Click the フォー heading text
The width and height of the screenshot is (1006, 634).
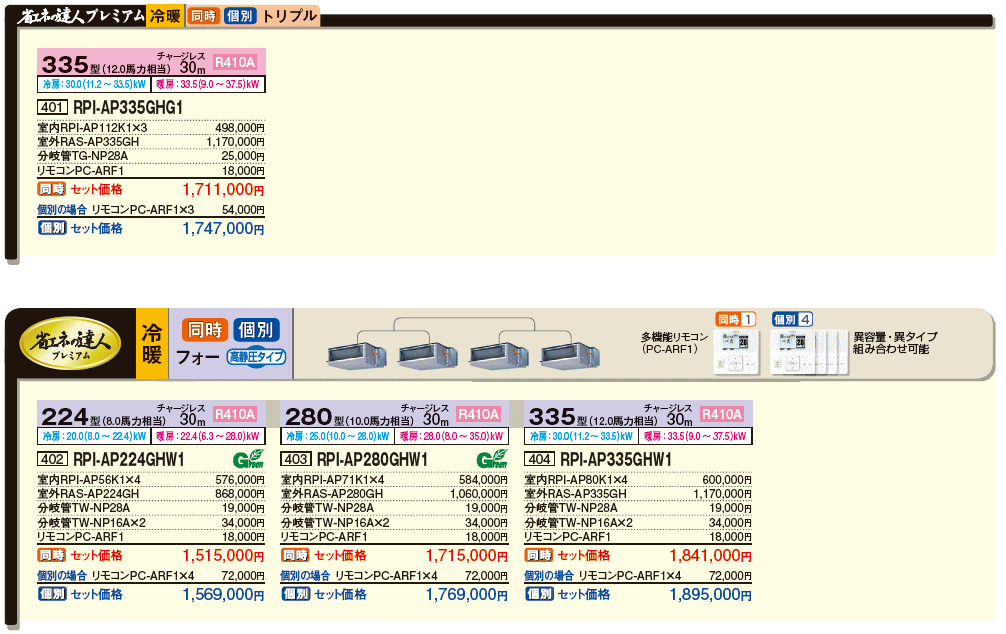pyautogui.click(x=198, y=357)
